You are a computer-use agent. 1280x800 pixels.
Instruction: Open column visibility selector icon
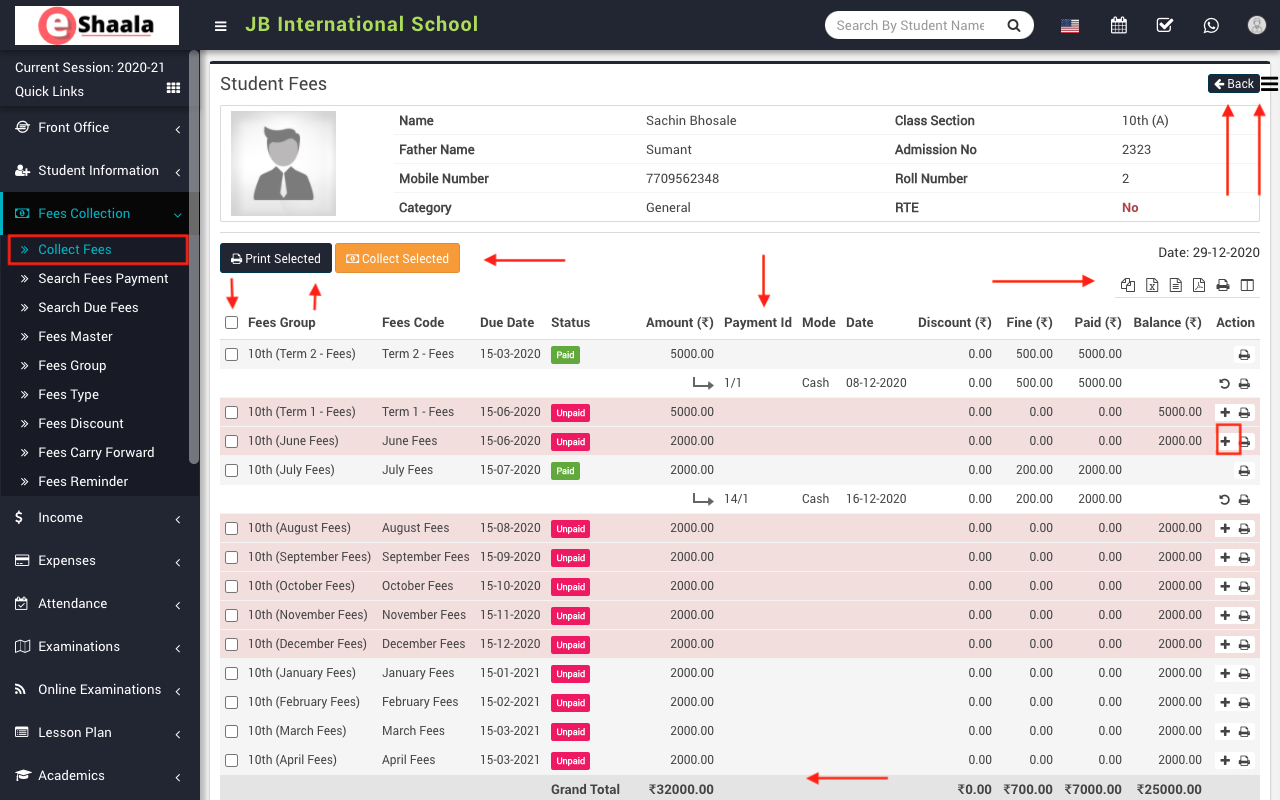(x=1247, y=285)
